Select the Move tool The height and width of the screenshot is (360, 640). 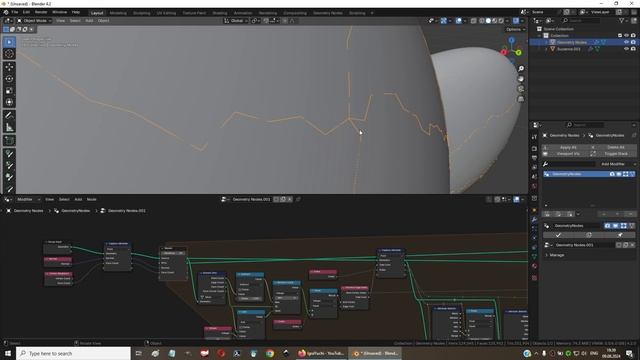pos(9,67)
